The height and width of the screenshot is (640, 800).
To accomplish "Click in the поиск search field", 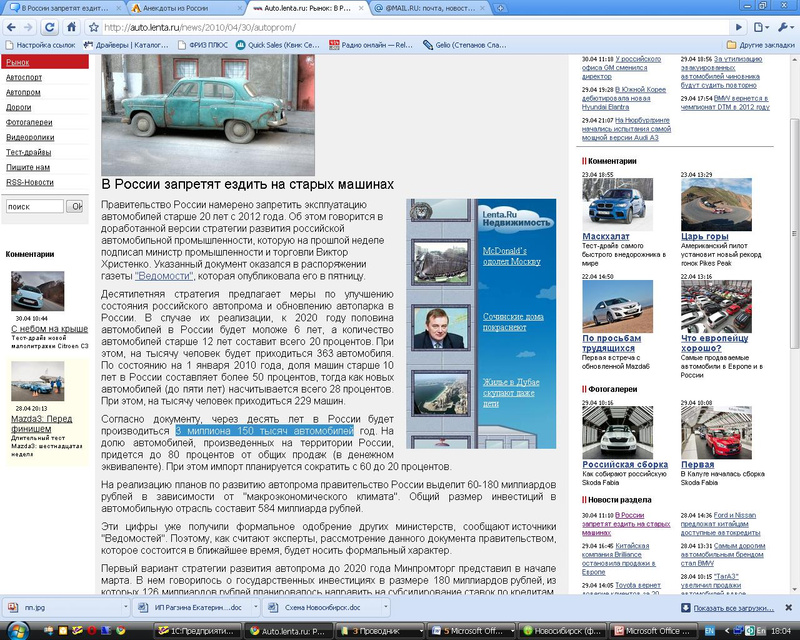I will point(35,206).
